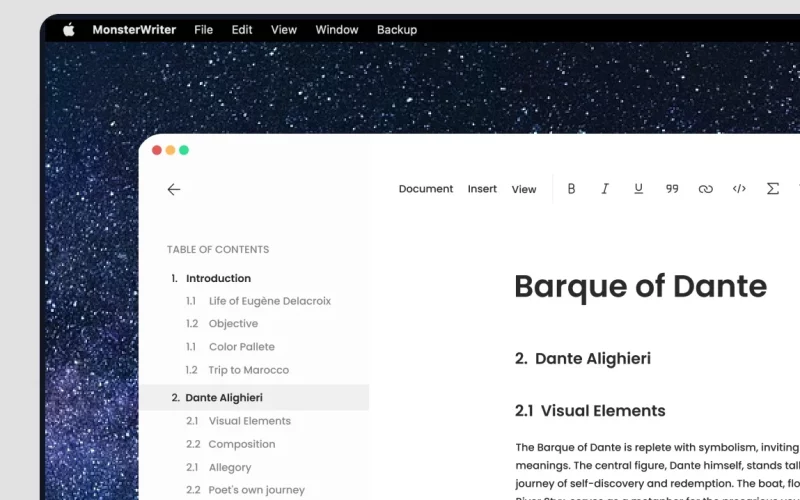Click the back arrow icon
This screenshot has height=500, width=800.
(174, 189)
